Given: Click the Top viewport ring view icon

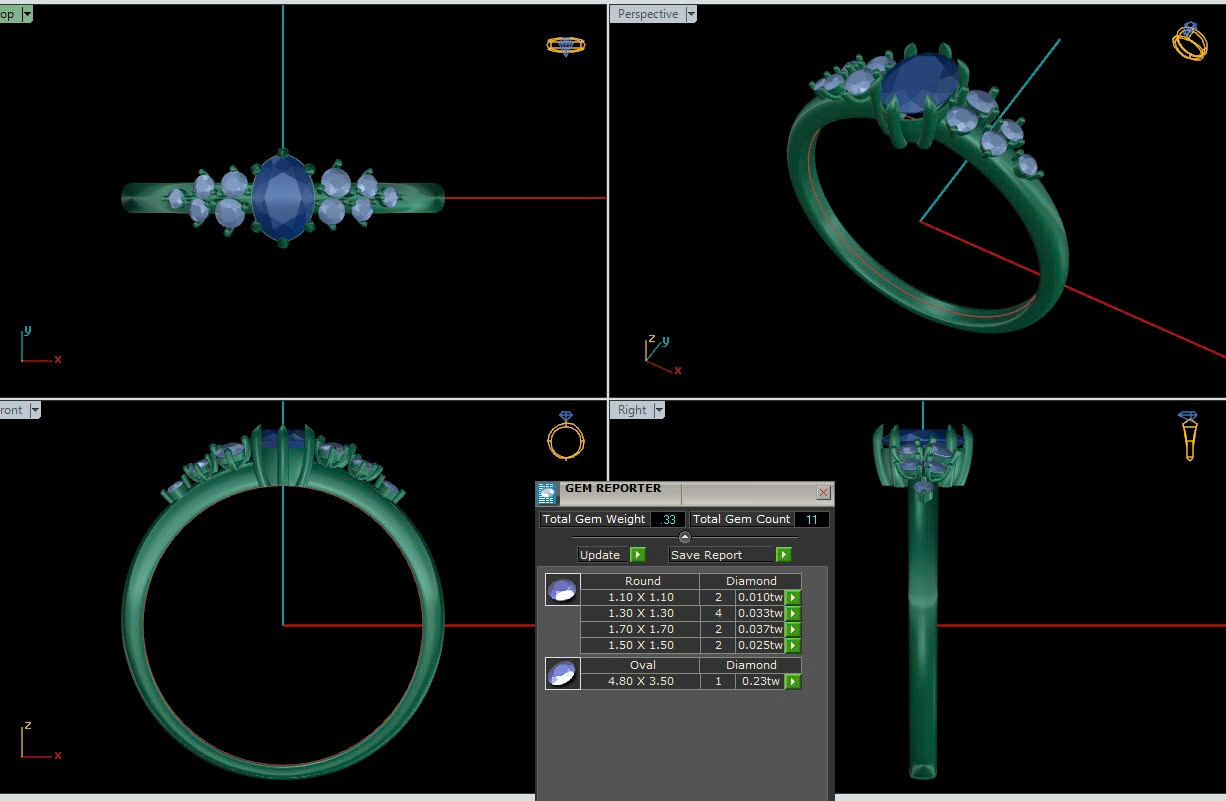Looking at the screenshot, I should click(x=565, y=45).
